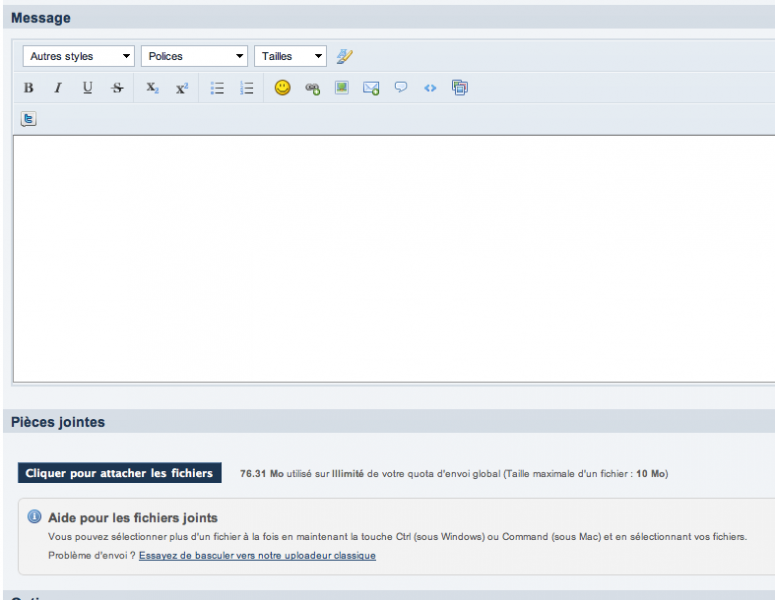Click the Problème d'envoi ? text
Viewport: 775px width, 600px height.
[91, 556]
